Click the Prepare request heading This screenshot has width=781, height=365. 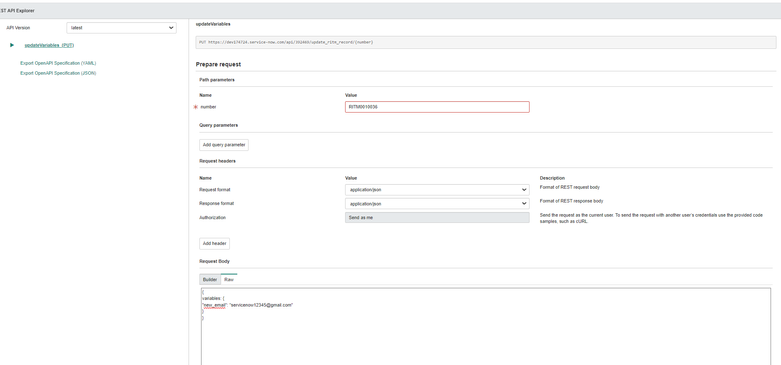218,64
